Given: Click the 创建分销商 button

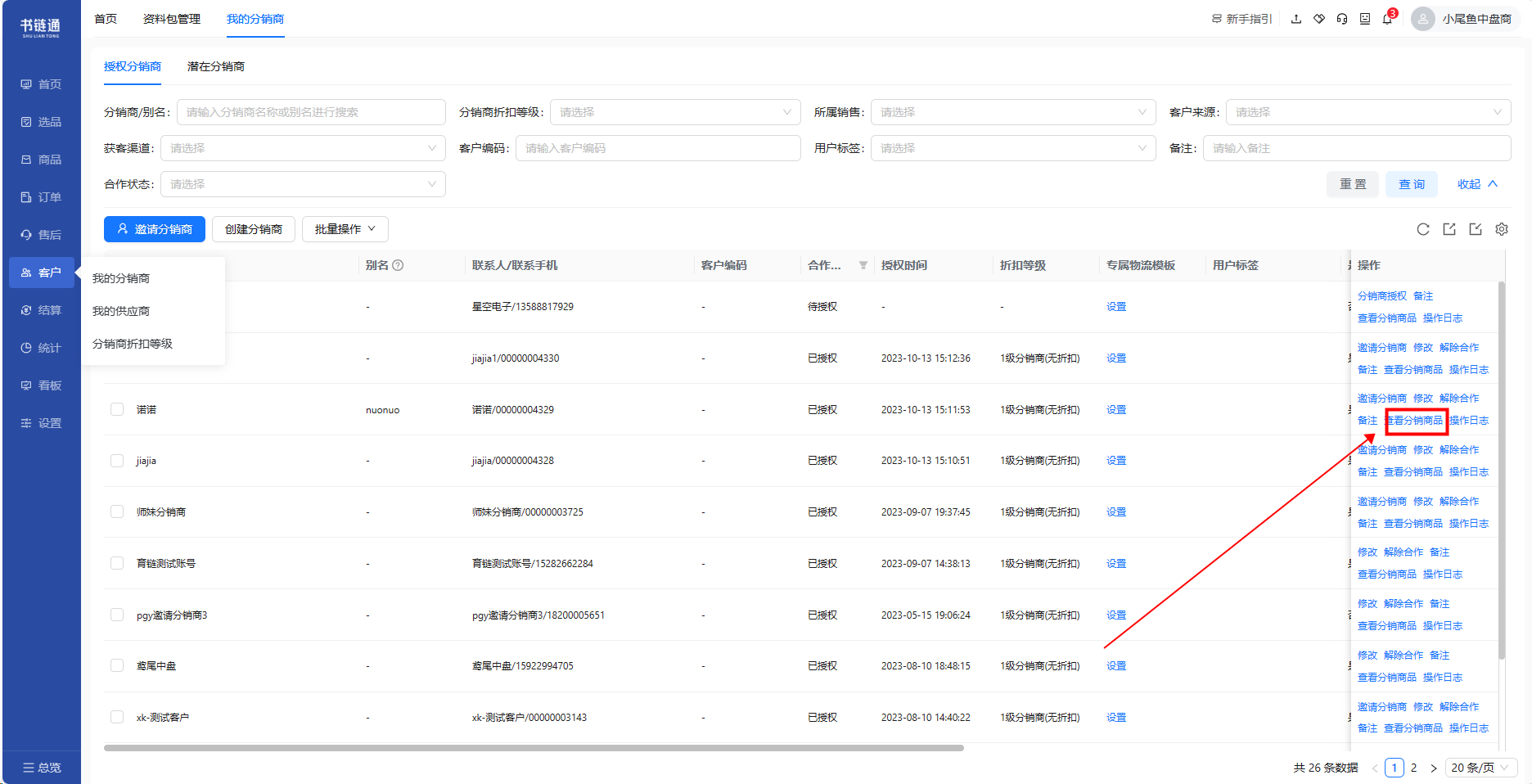Looking at the screenshot, I should (x=254, y=229).
